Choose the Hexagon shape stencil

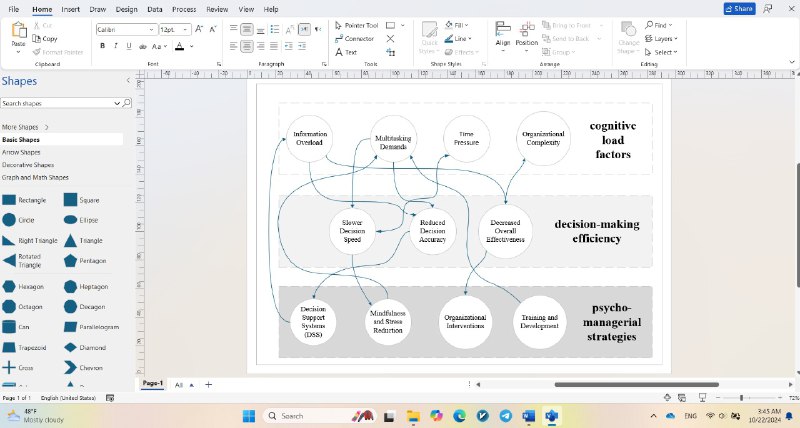23,287
